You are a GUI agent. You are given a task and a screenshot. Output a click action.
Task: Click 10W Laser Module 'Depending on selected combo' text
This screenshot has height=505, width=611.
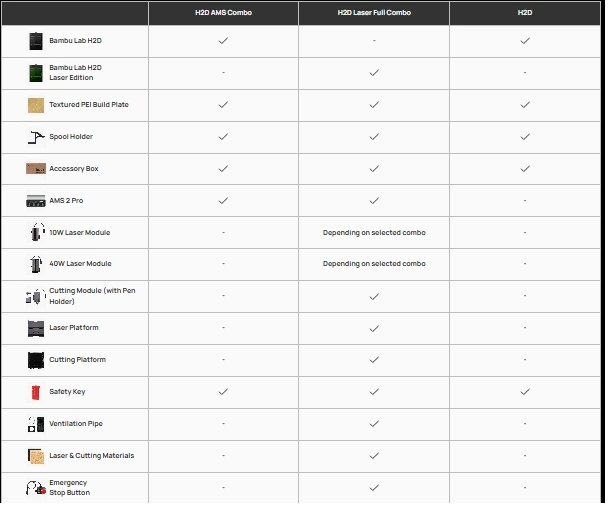[x=373, y=232]
